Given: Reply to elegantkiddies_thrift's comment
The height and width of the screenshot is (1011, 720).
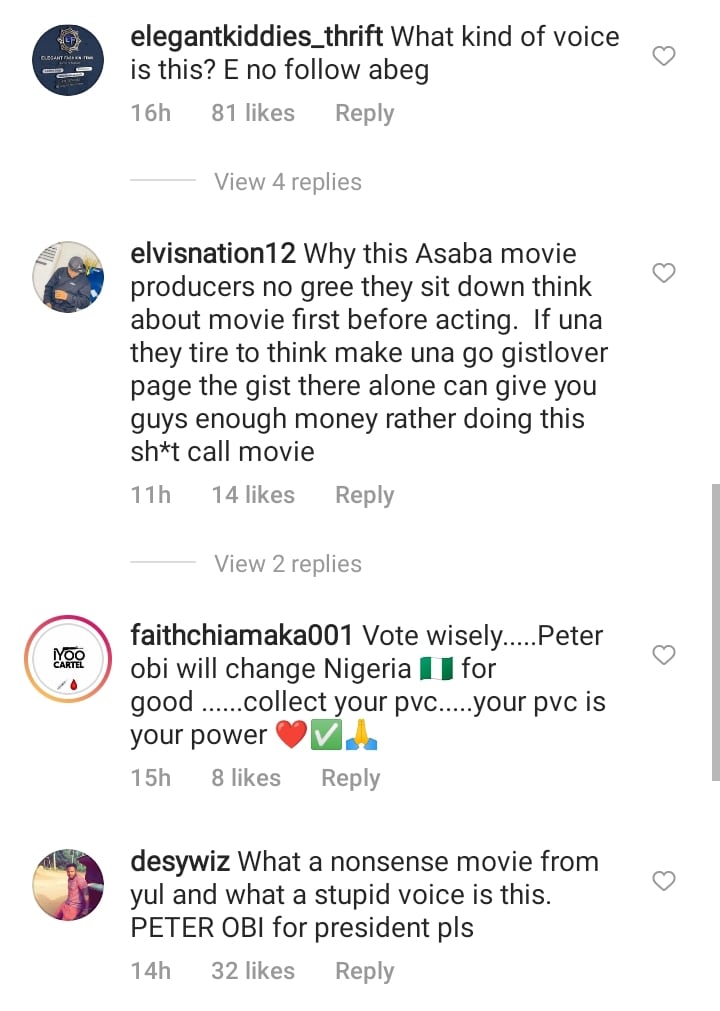Looking at the screenshot, I should click(364, 114).
